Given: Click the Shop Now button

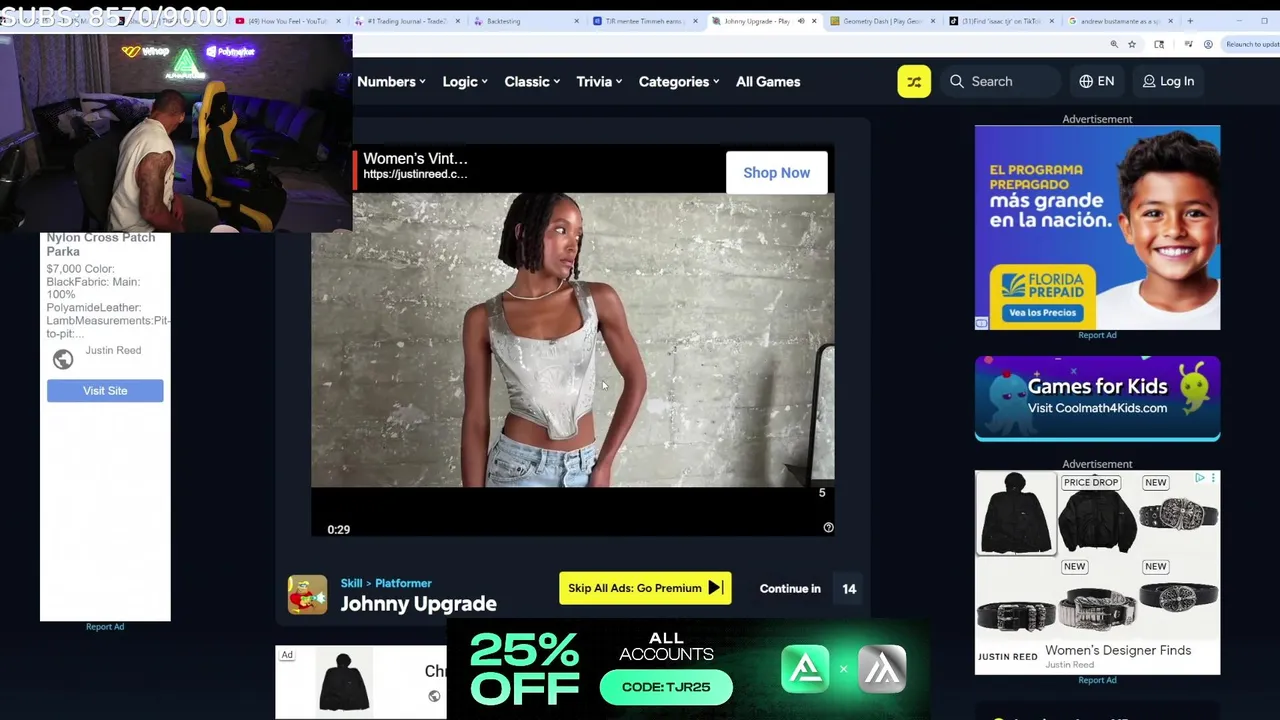Looking at the screenshot, I should click(x=776, y=172).
